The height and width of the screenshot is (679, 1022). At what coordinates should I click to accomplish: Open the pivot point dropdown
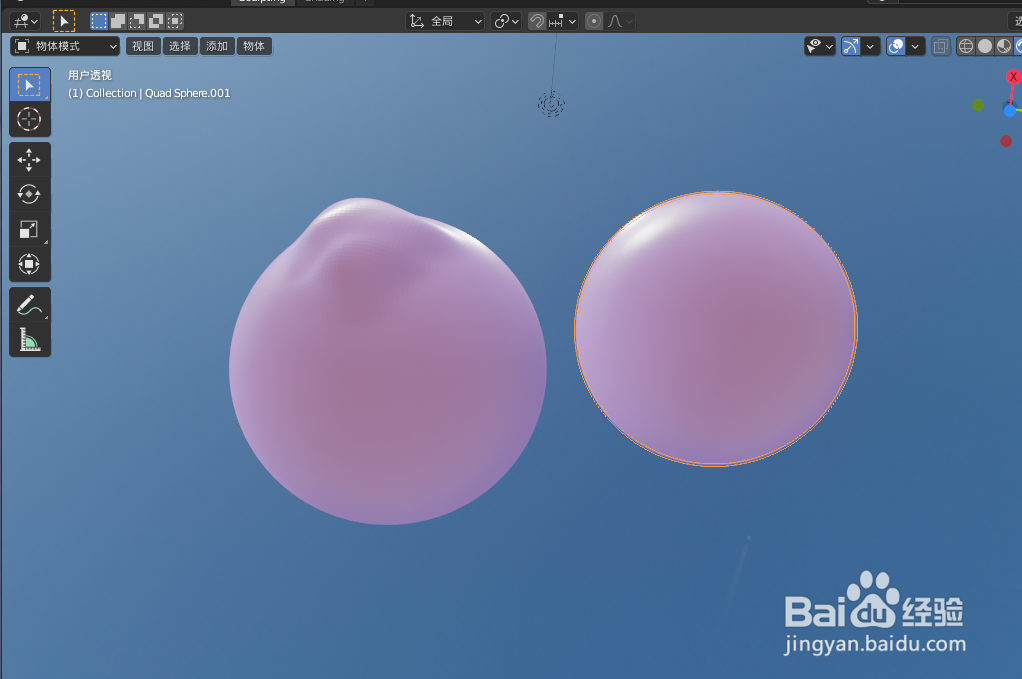click(x=506, y=22)
